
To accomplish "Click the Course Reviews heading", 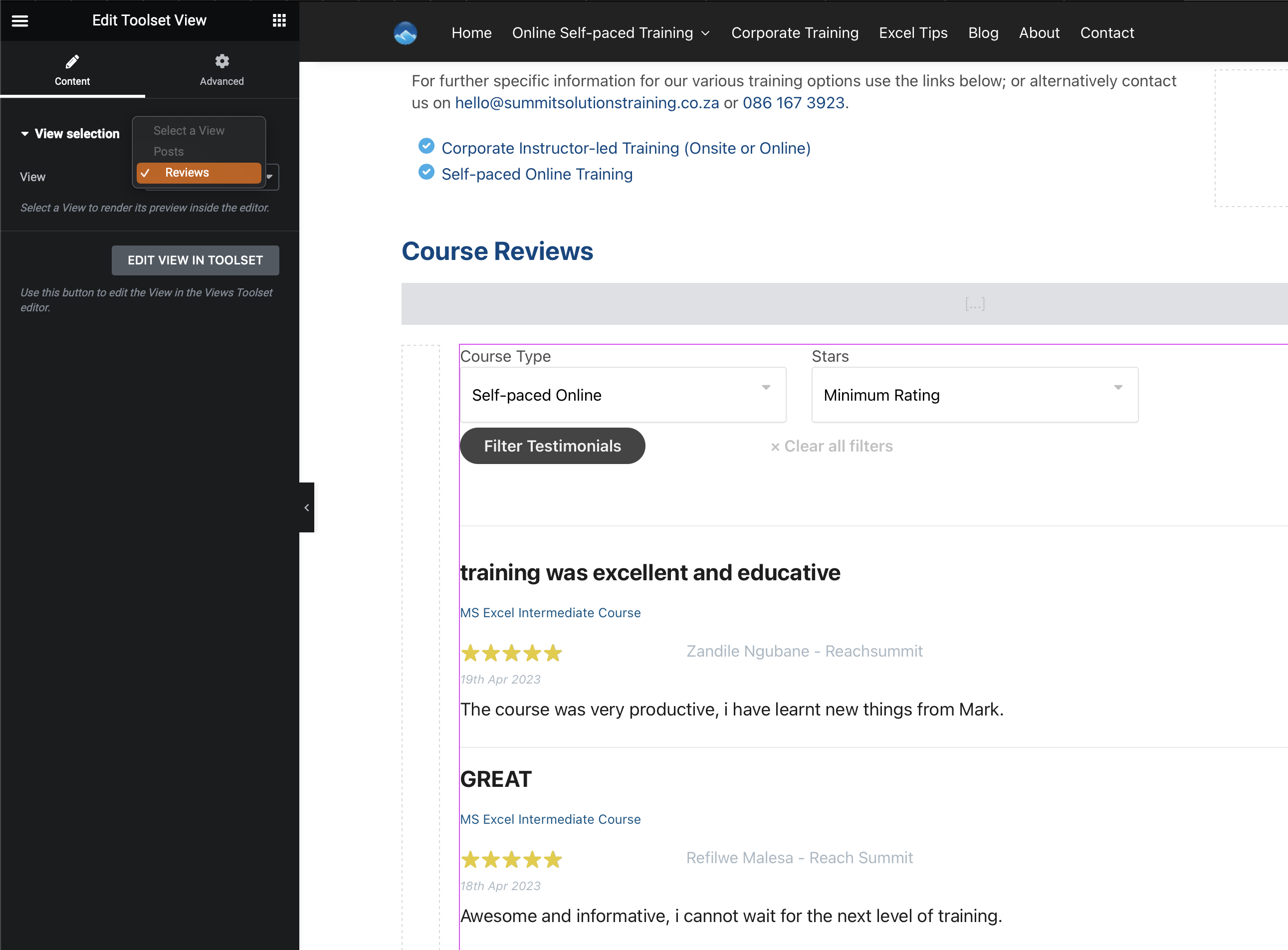I will [497, 251].
